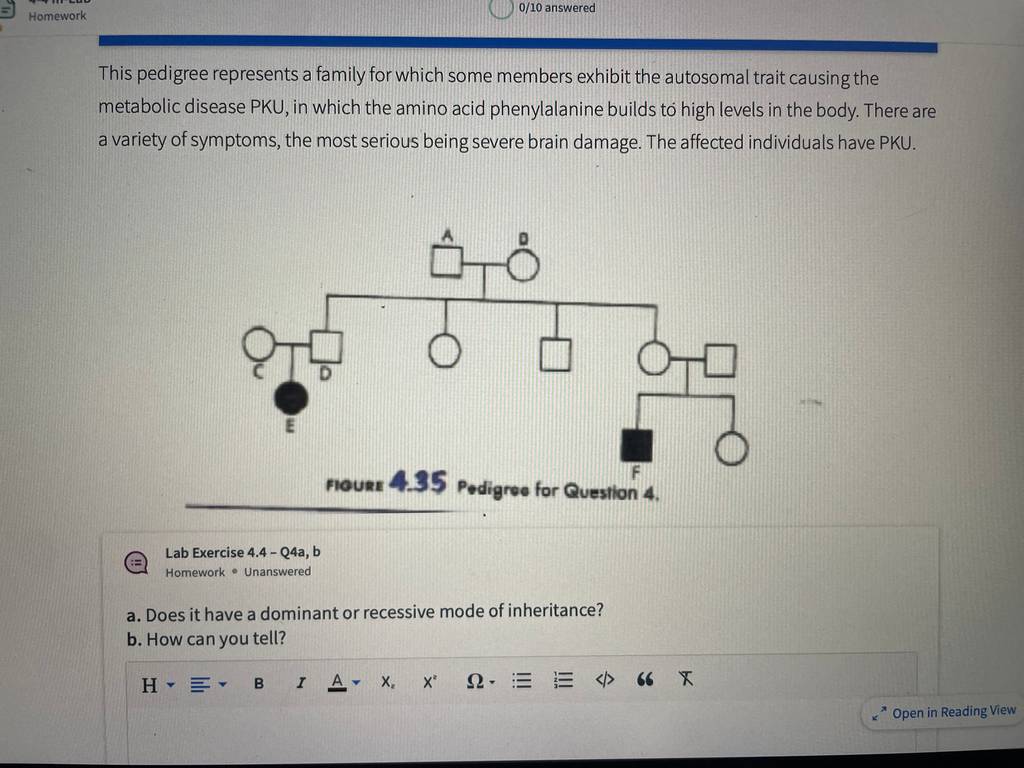This screenshot has height=768, width=1024.
Task: Insert a numbered list
Action: (563, 680)
